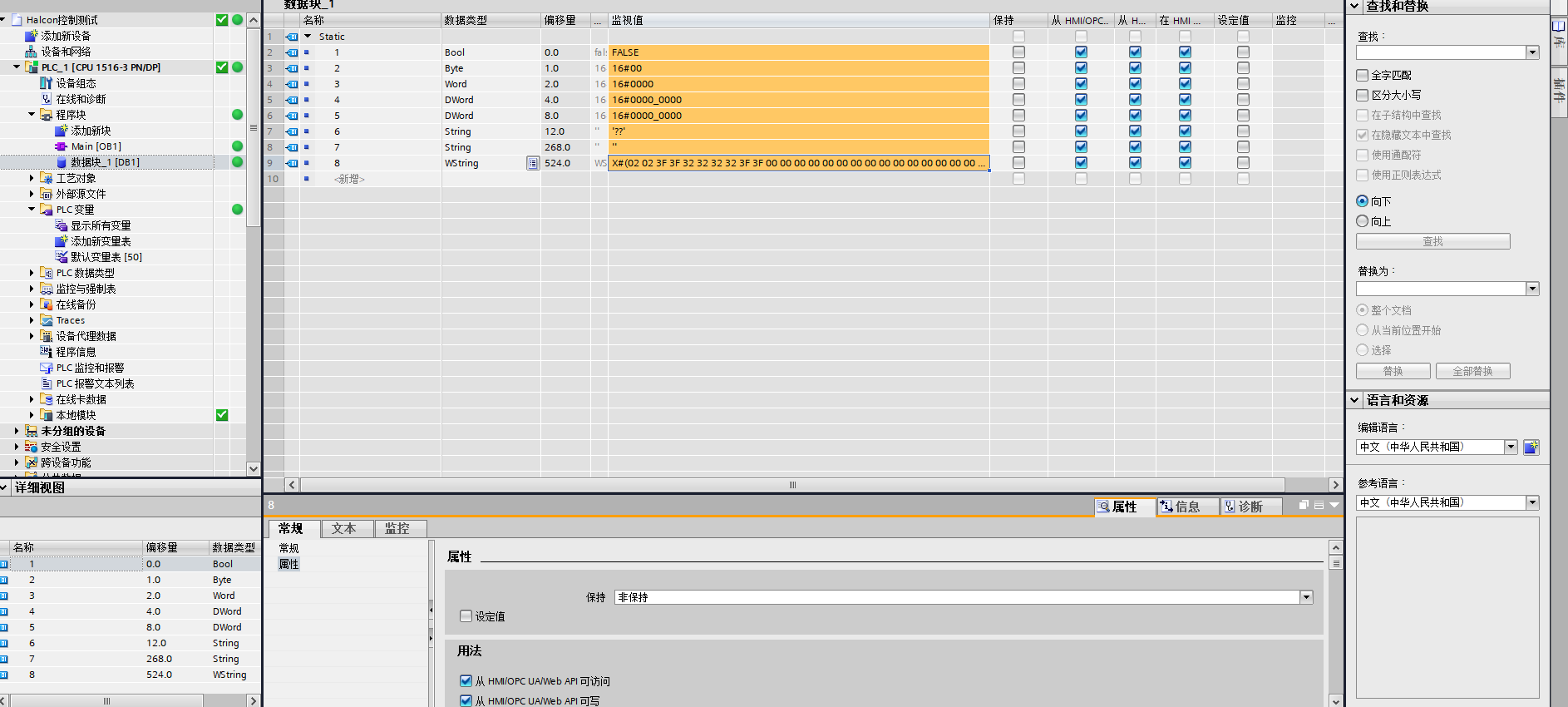Viewport: 1568px width, 707px height.
Task: Click the 替换 replace button
Action: click(x=1393, y=371)
